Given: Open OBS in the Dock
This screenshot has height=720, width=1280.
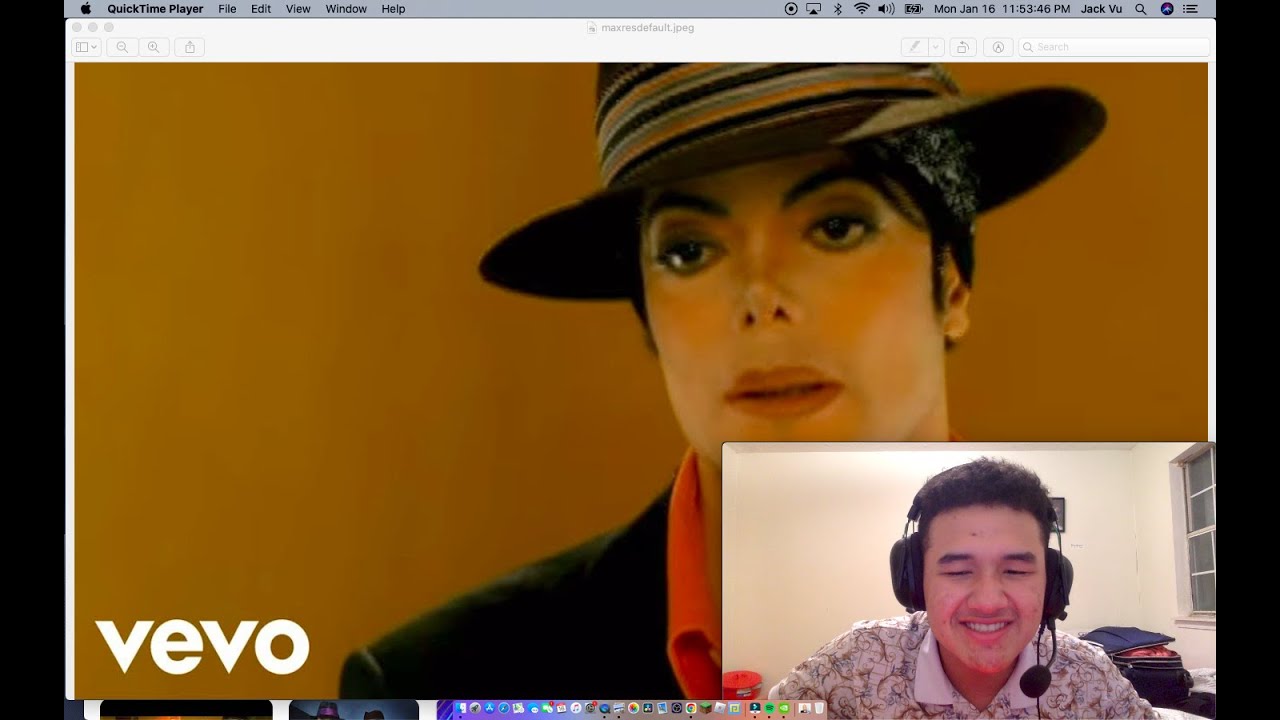Looking at the screenshot, I should pos(677,708).
